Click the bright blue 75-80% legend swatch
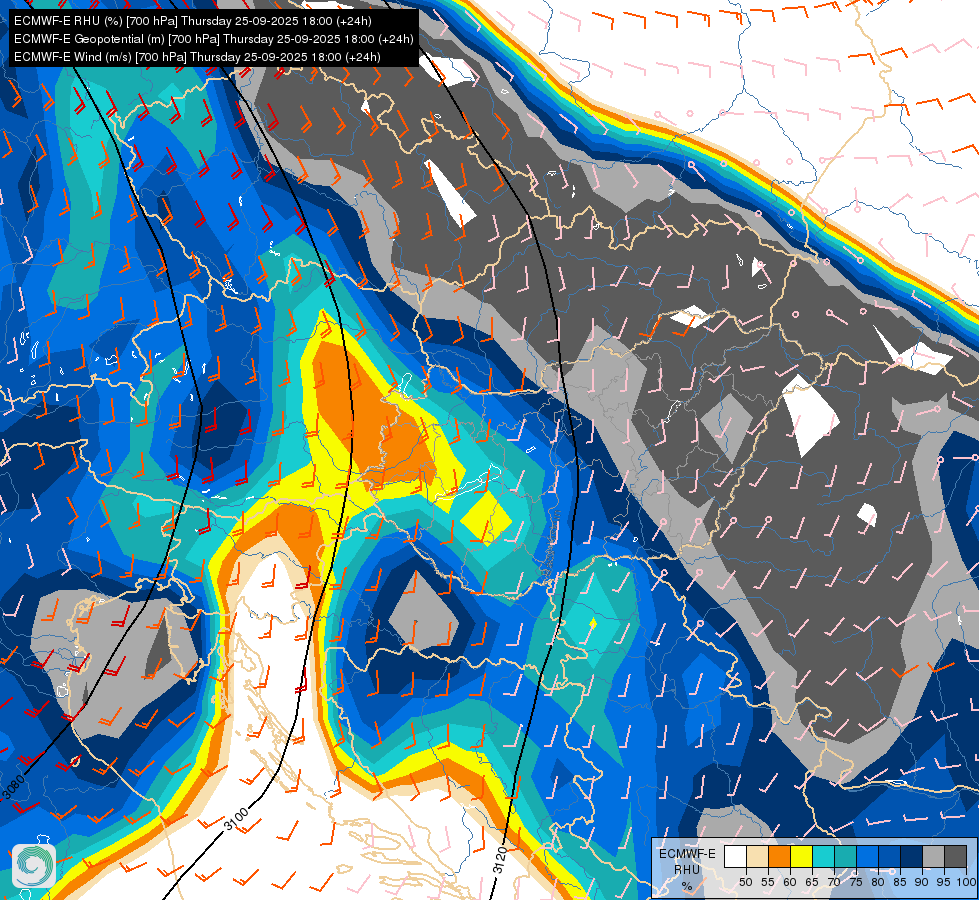 867,856
